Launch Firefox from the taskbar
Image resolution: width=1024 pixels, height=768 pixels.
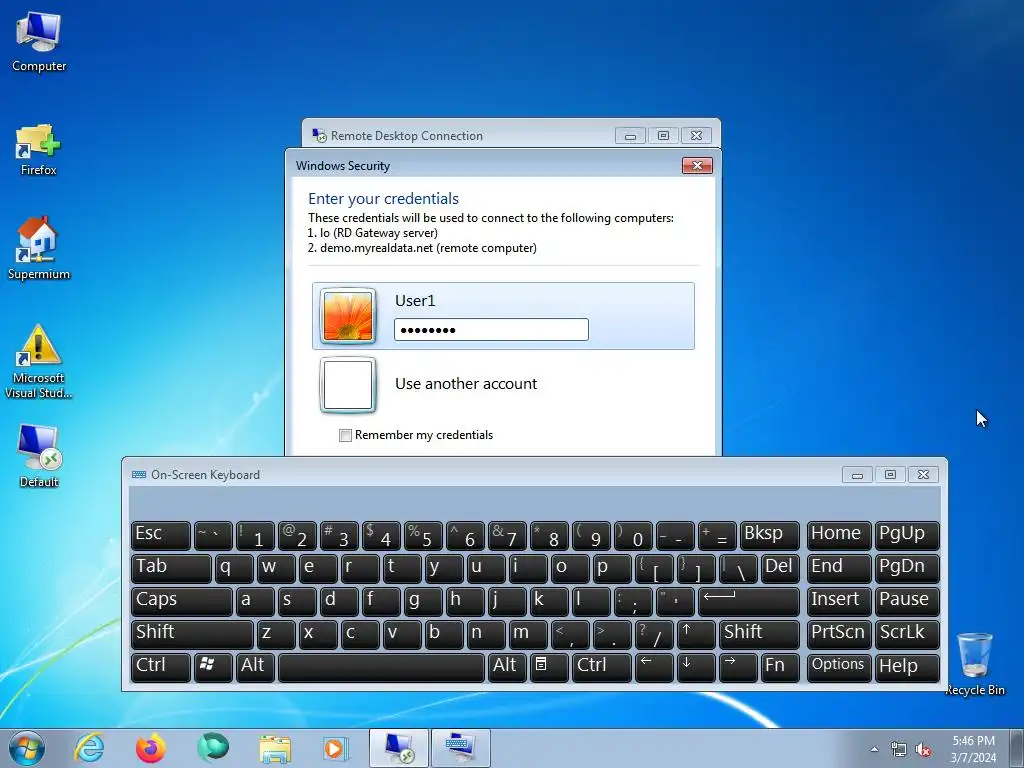(151, 748)
